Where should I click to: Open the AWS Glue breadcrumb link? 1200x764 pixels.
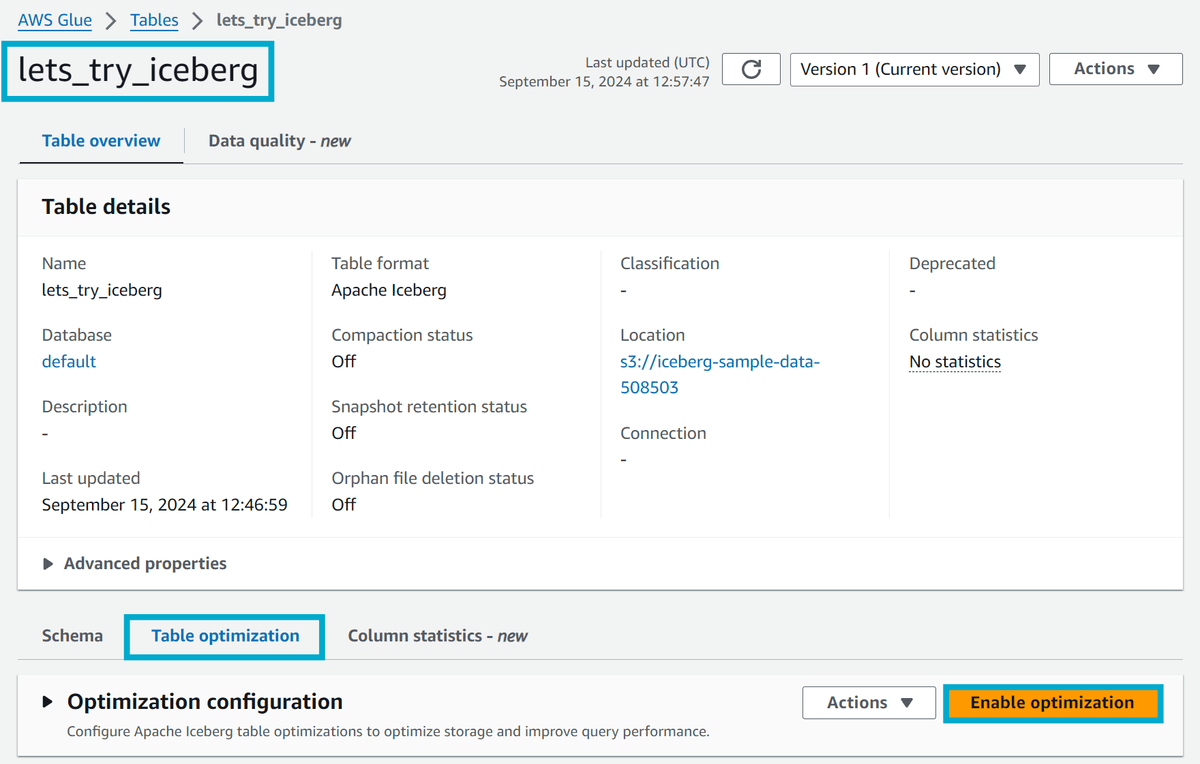[x=54, y=19]
